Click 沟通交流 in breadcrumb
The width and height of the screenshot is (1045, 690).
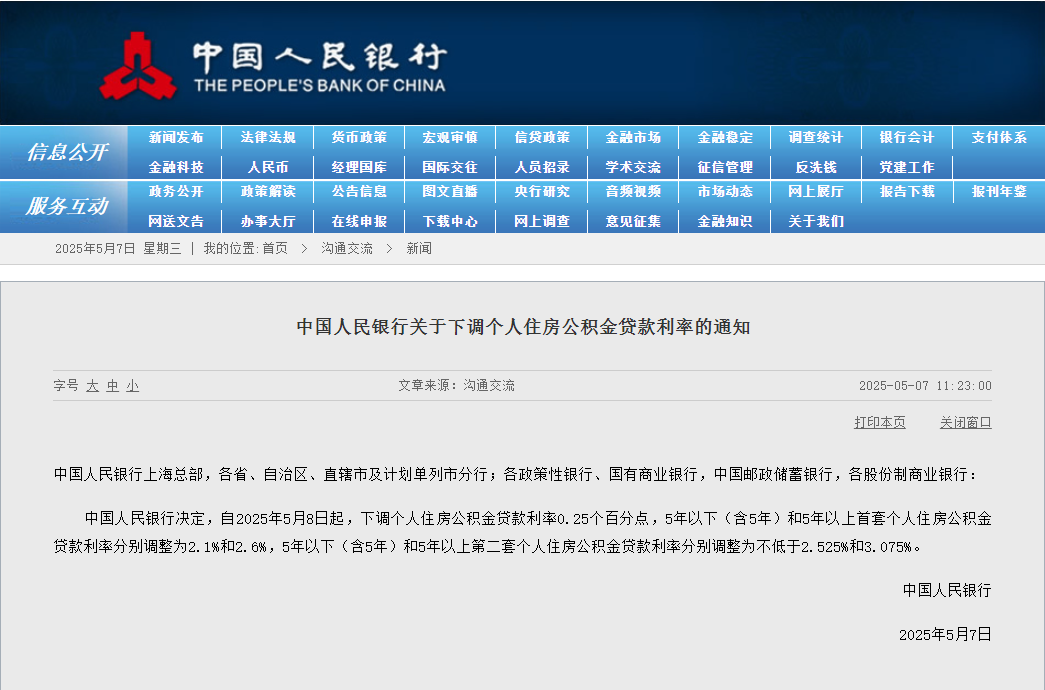347,249
